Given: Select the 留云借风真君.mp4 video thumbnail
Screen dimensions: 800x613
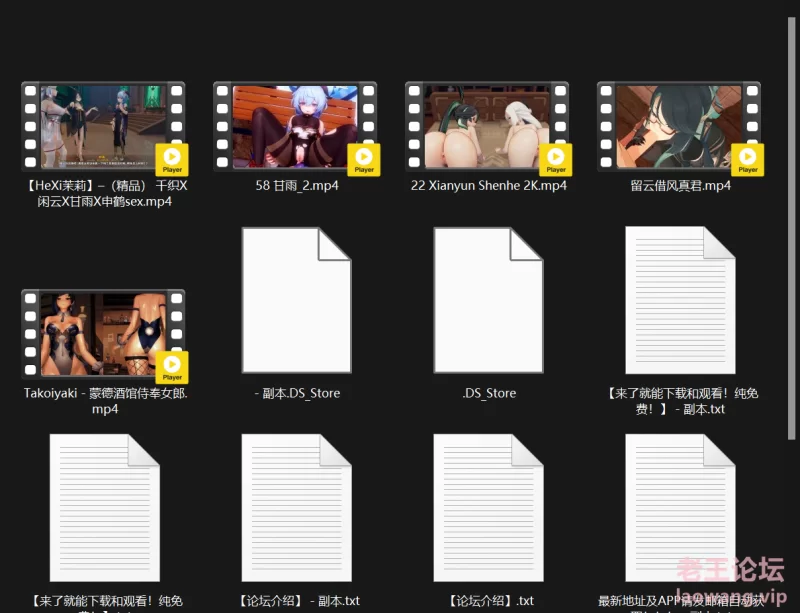Looking at the screenshot, I should (x=680, y=127).
